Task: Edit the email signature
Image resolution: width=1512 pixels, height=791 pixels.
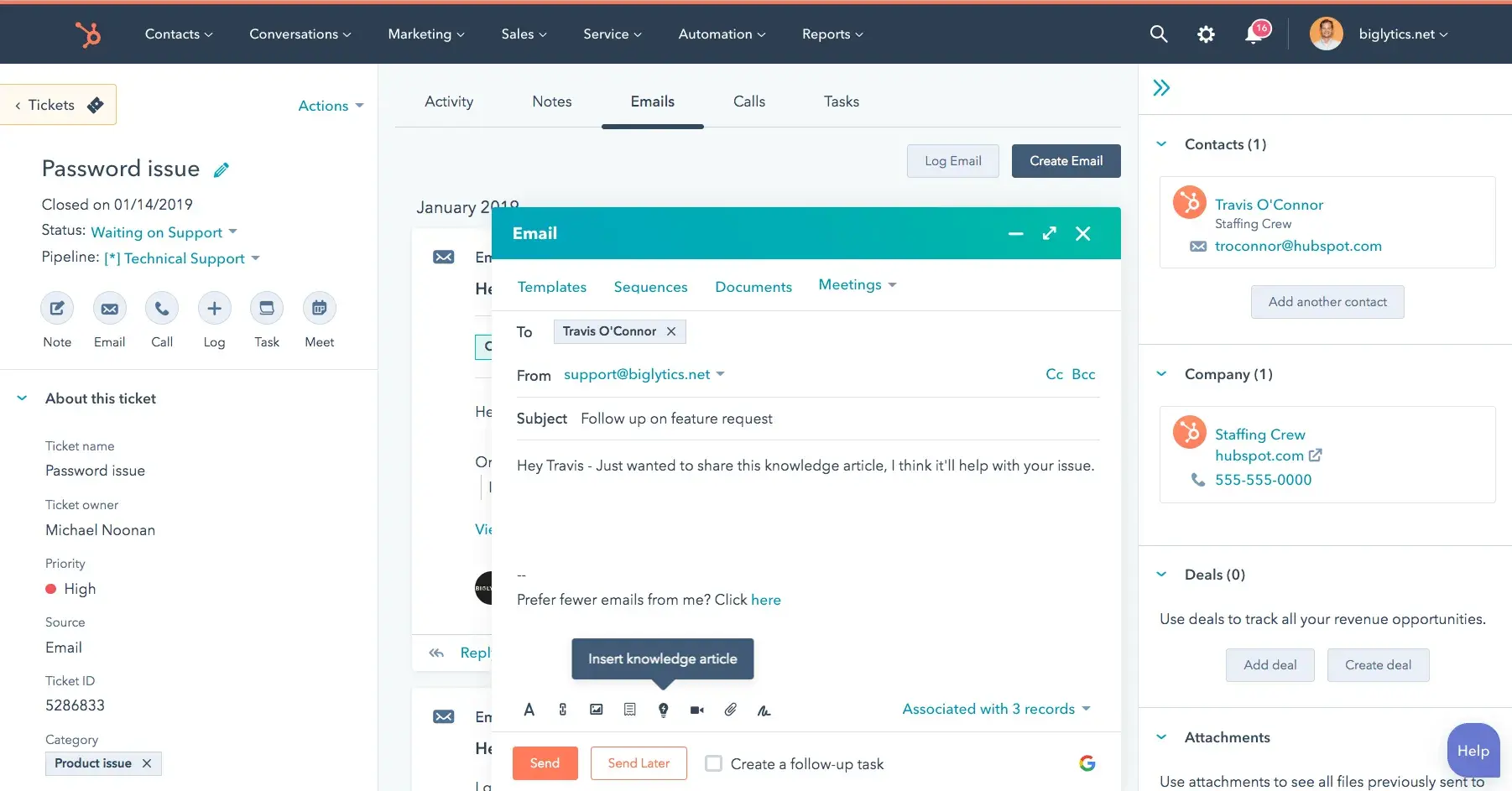Action: coord(764,710)
